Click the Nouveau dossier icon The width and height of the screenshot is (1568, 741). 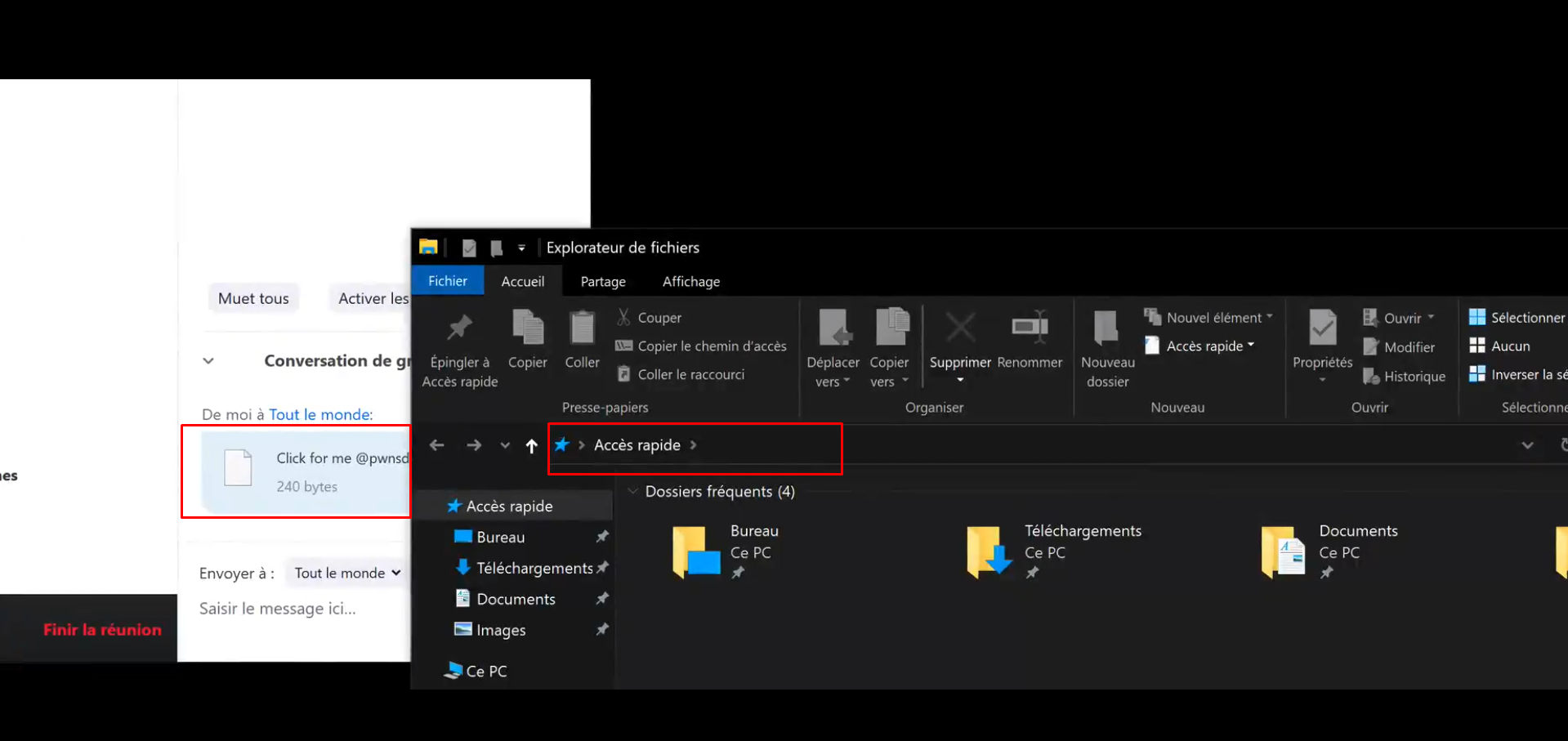(1106, 329)
